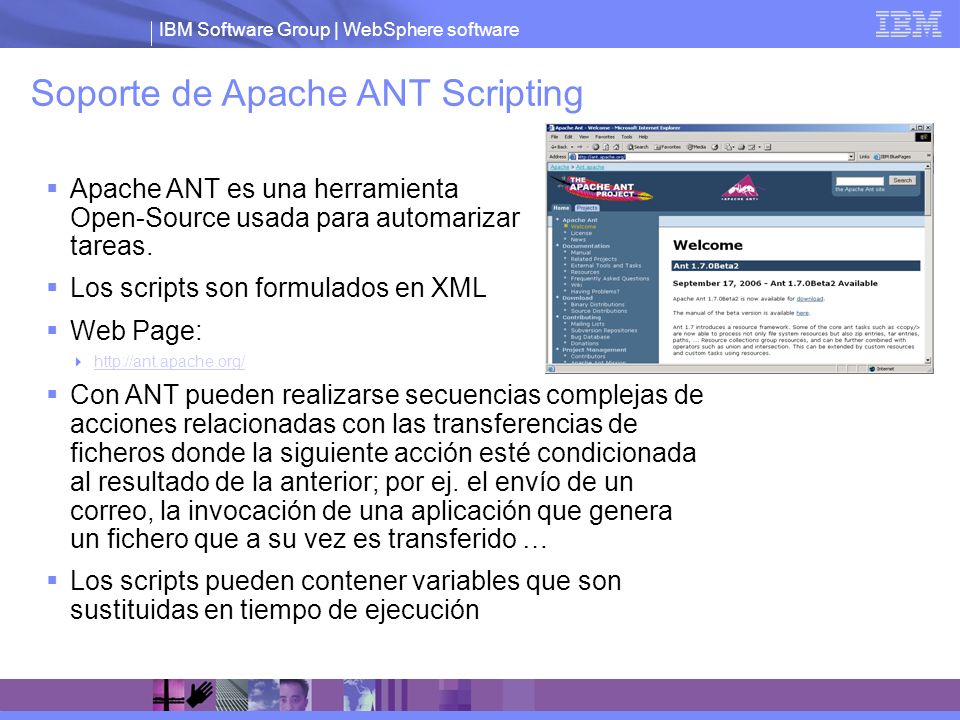Open the Favorites menu in menu bar
Image resolution: width=960 pixels, height=720 pixels.
[605, 137]
